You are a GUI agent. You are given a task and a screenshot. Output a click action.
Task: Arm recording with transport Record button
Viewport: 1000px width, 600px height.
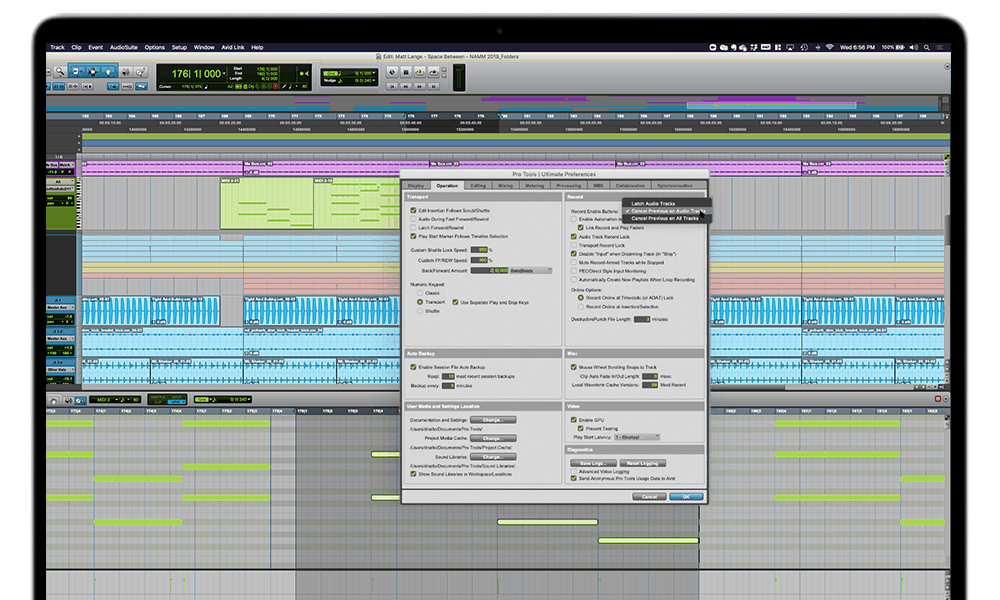click(x=434, y=72)
